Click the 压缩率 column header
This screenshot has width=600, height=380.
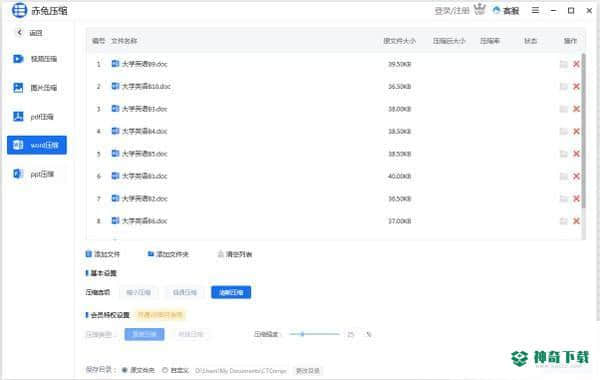tap(490, 41)
